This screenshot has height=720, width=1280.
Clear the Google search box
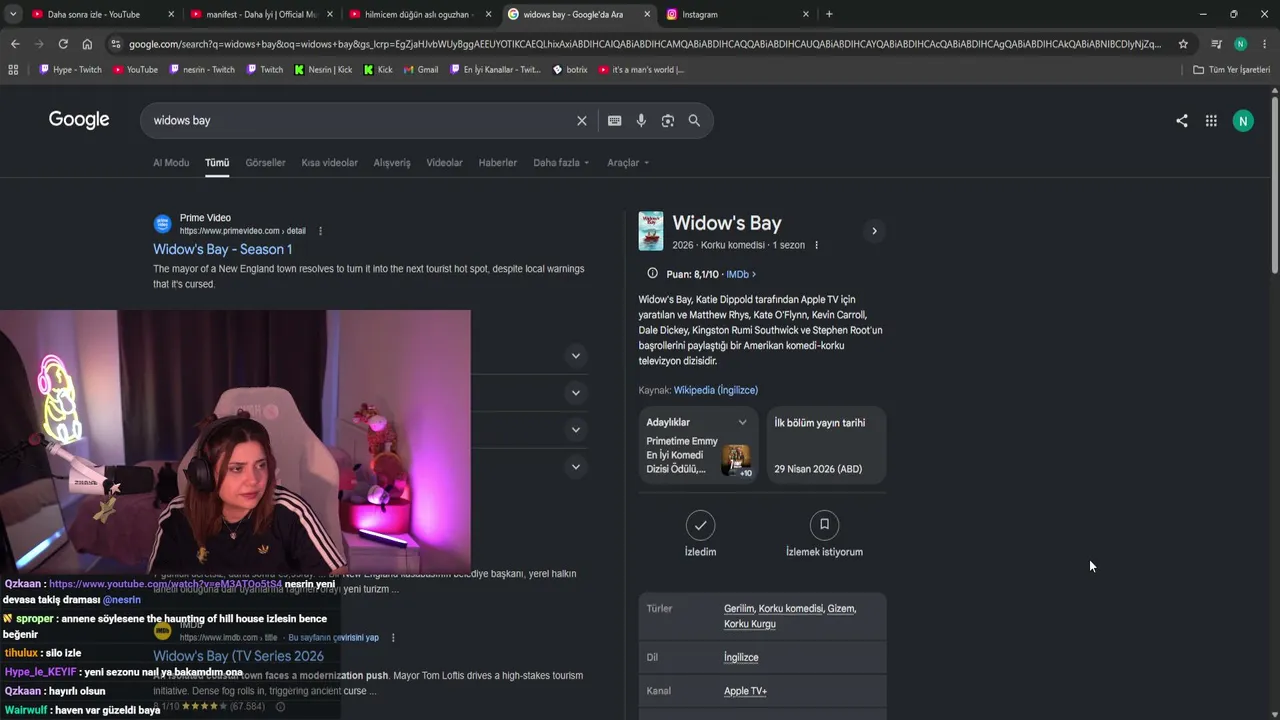(581, 121)
